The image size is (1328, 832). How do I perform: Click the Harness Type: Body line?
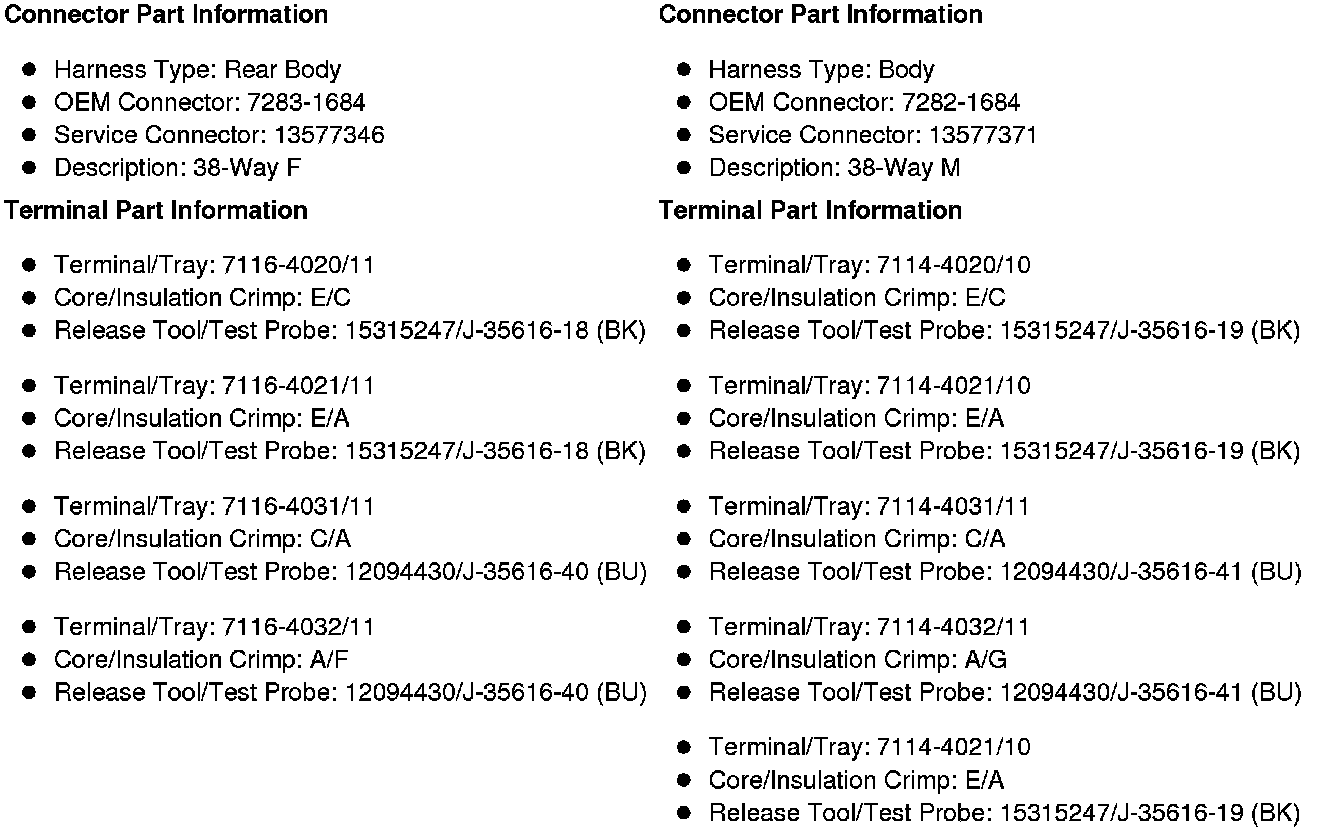pyautogui.click(x=821, y=70)
